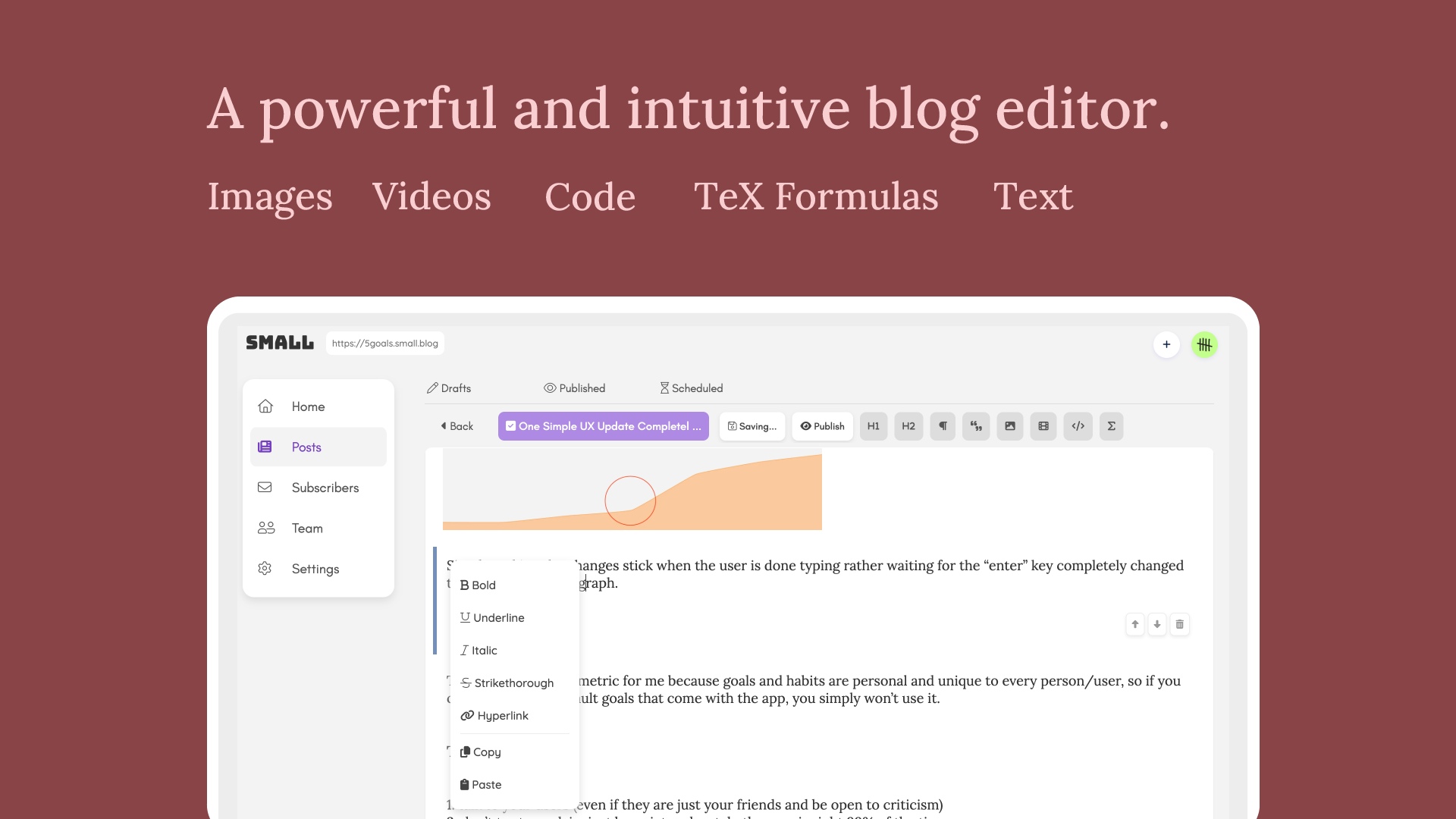This screenshot has height=819, width=1456.
Task: Insert a code block using code icon
Action: pyautogui.click(x=1078, y=426)
